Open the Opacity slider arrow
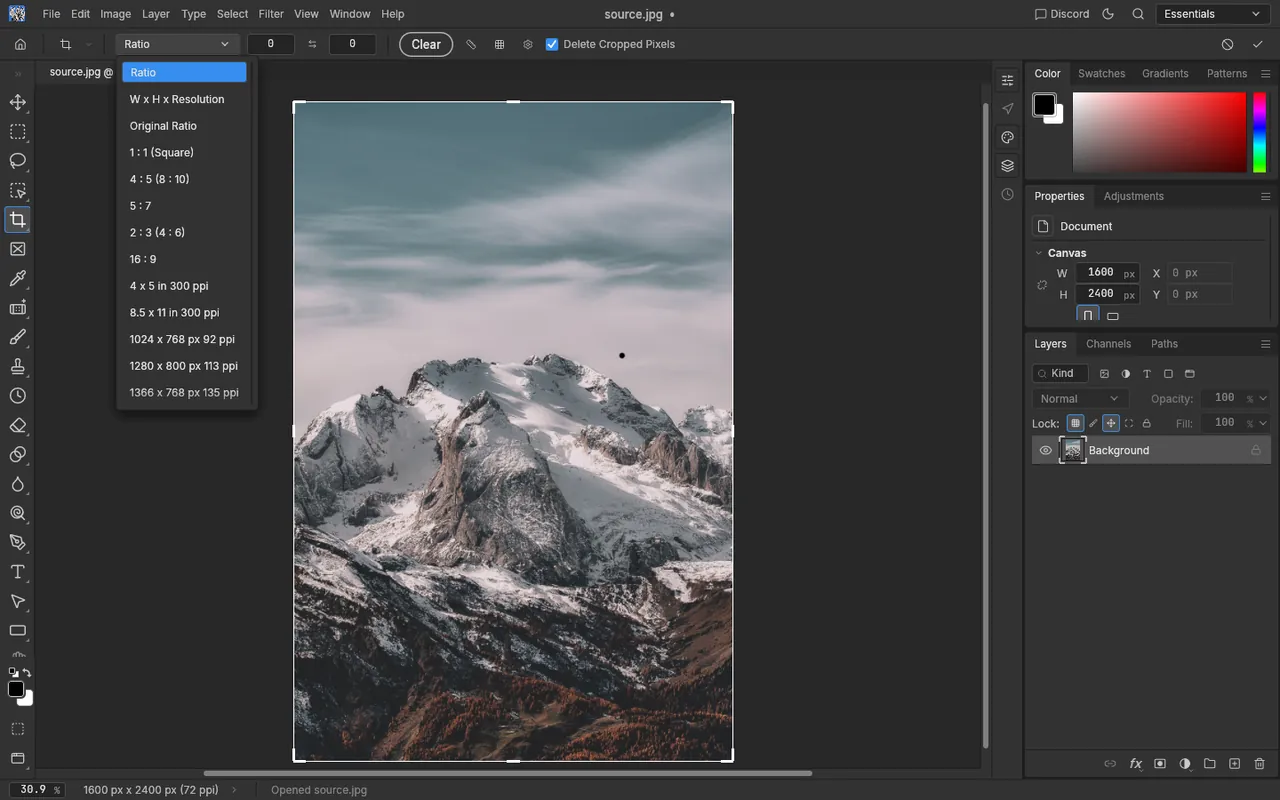Screen dimensions: 1280x800 [x=1263, y=399]
